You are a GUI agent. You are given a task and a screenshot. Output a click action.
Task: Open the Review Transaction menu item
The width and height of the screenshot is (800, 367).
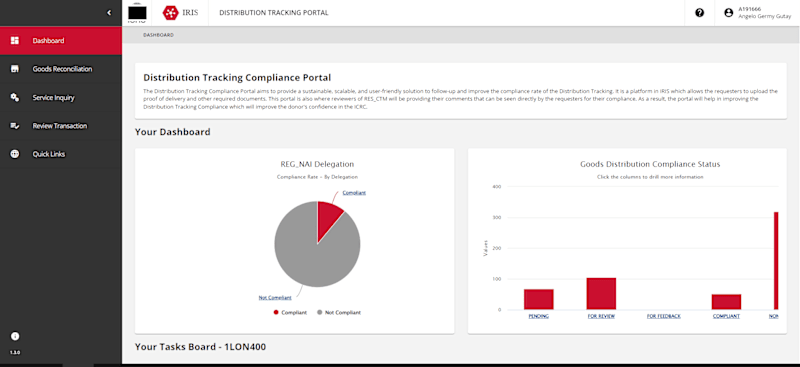(x=60, y=126)
